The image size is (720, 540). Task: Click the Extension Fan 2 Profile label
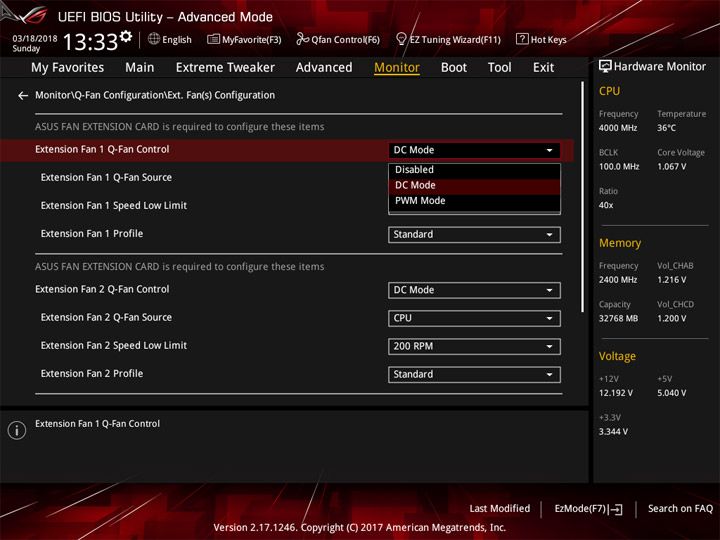[92, 374]
